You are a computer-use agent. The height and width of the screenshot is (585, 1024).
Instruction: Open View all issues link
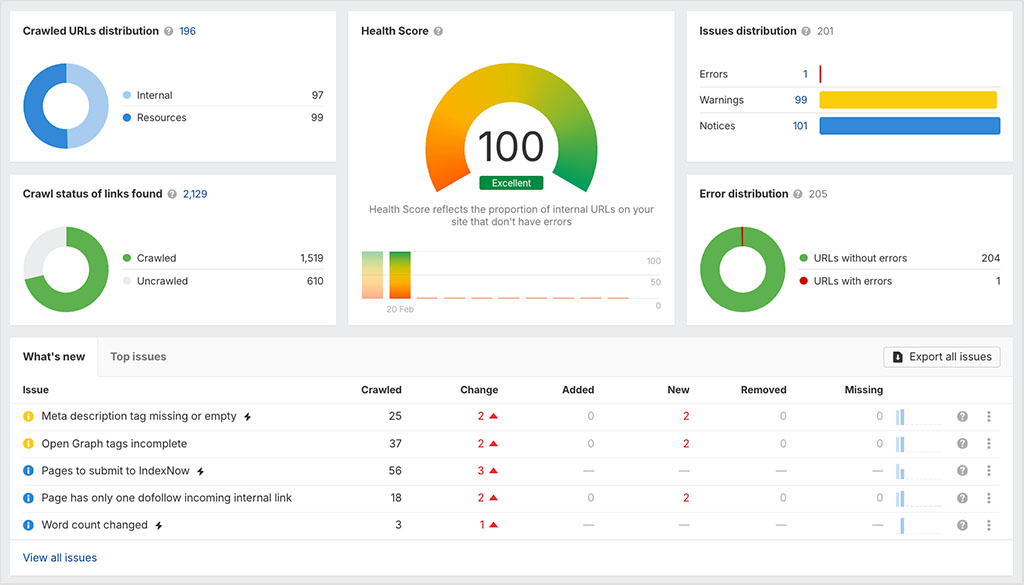coord(59,557)
